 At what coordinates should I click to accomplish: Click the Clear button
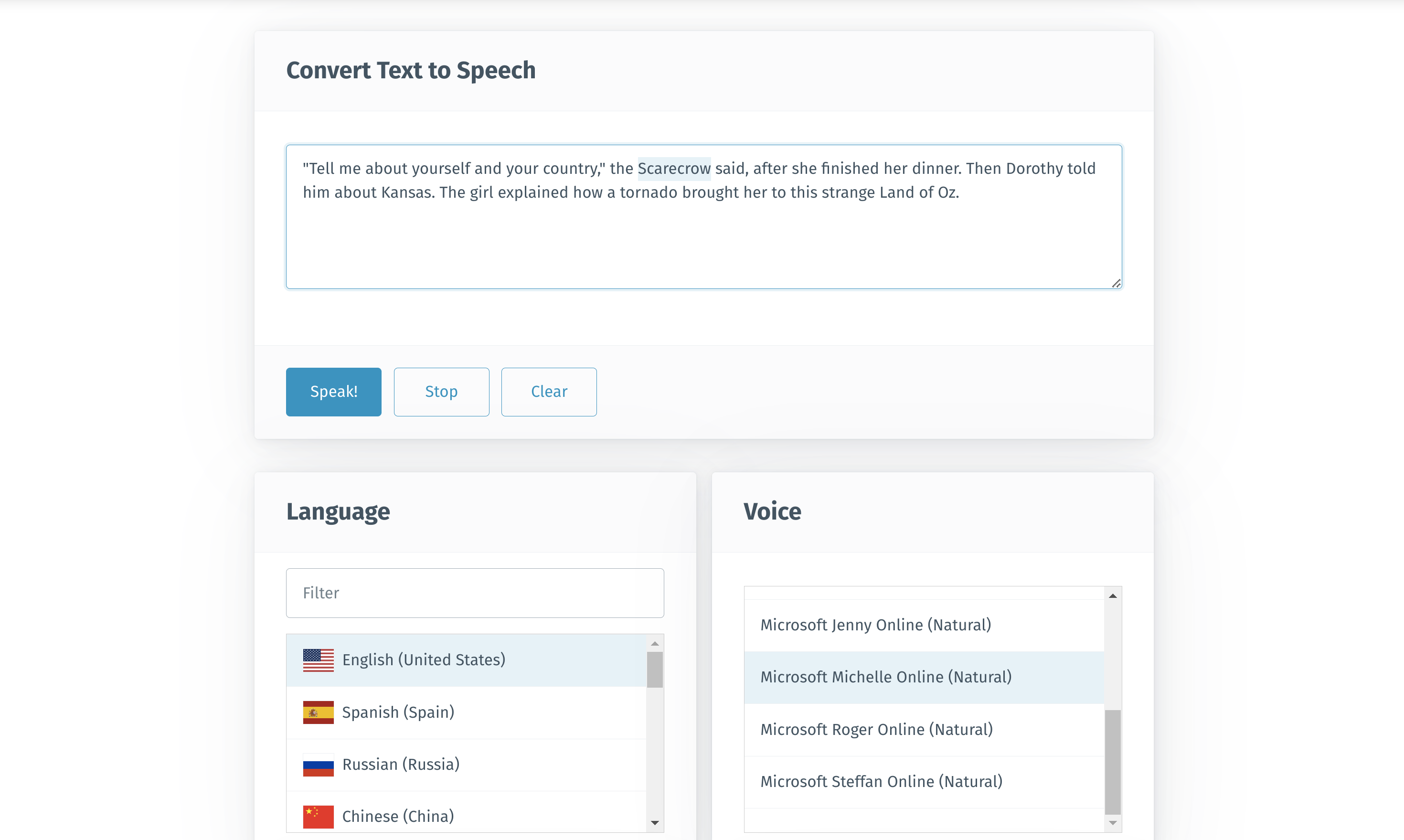[x=548, y=392]
